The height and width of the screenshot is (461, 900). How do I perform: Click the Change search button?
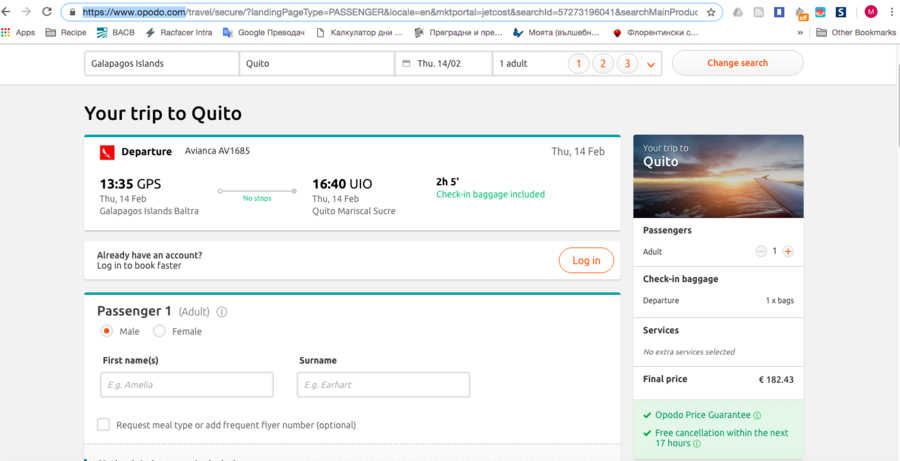[738, 63]
